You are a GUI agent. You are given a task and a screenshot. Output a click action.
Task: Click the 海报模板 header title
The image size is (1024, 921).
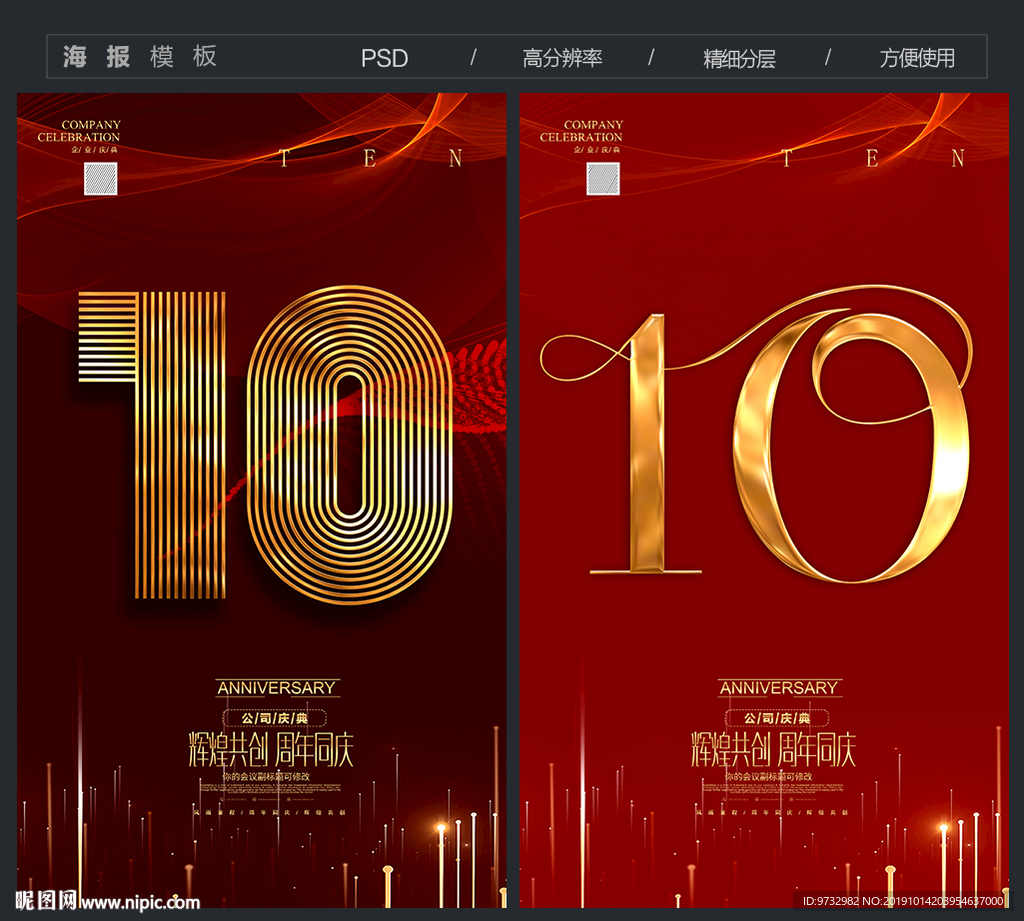click(x=140, y=57)
